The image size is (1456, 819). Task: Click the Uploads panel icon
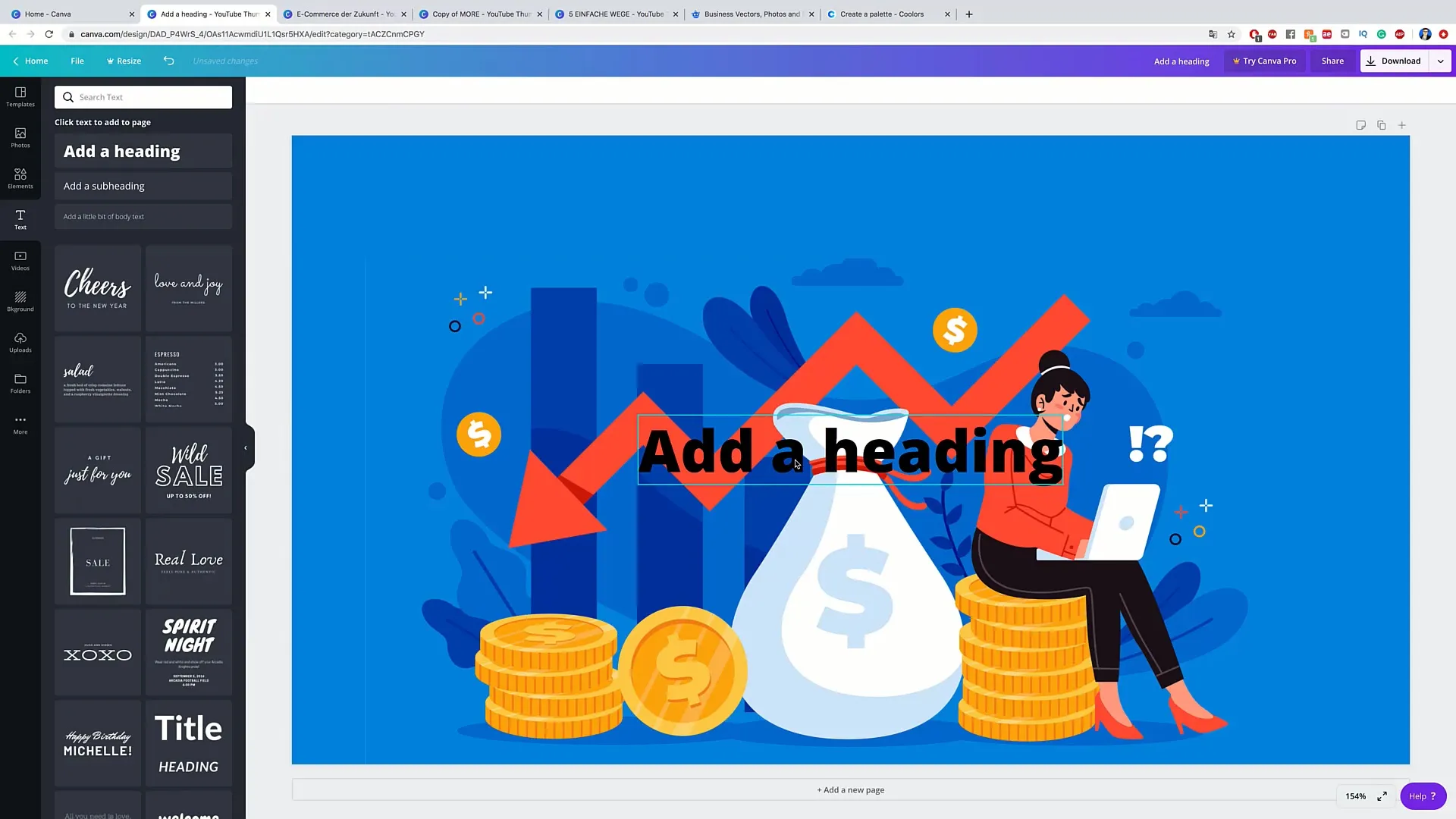coord(20,342)
